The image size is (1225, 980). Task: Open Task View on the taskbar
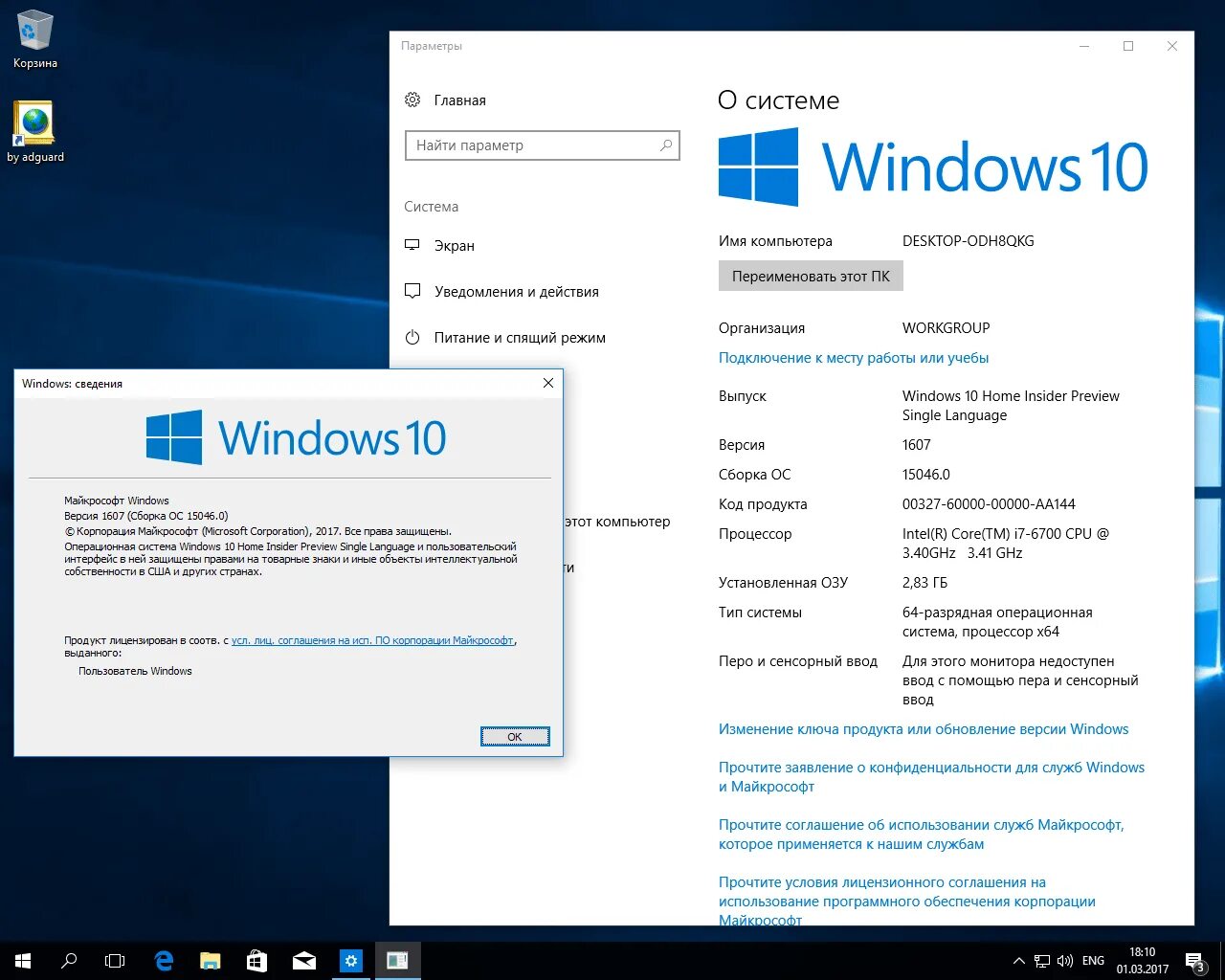tap(115, 961)
